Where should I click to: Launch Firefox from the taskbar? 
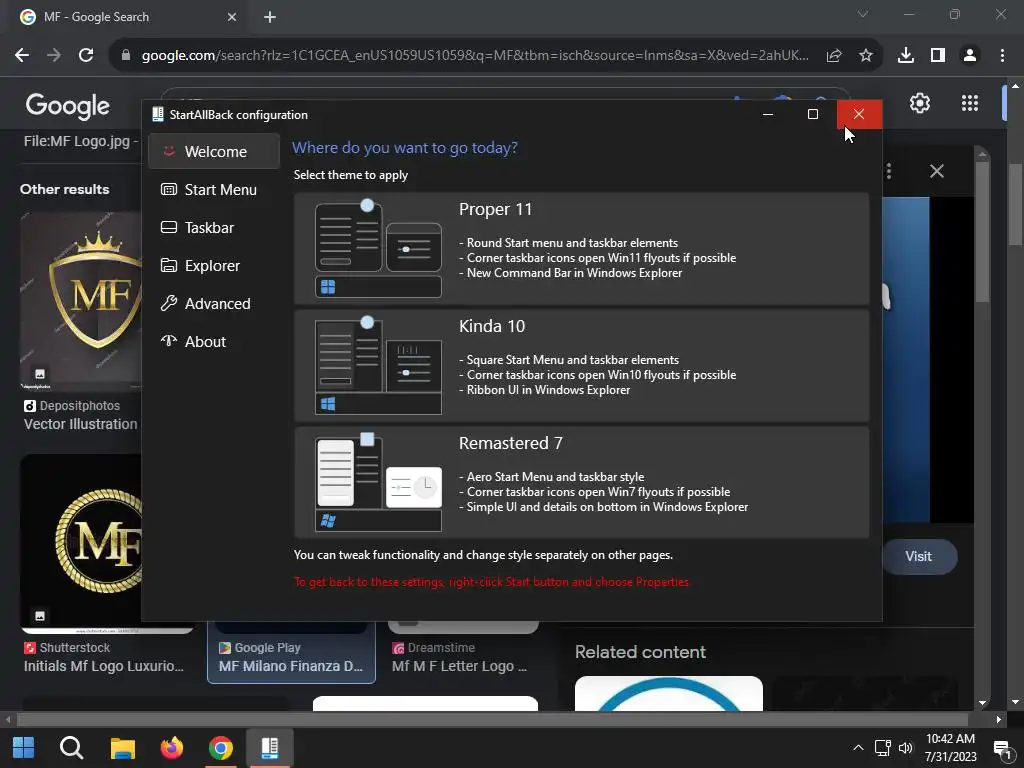coord(172,748)
